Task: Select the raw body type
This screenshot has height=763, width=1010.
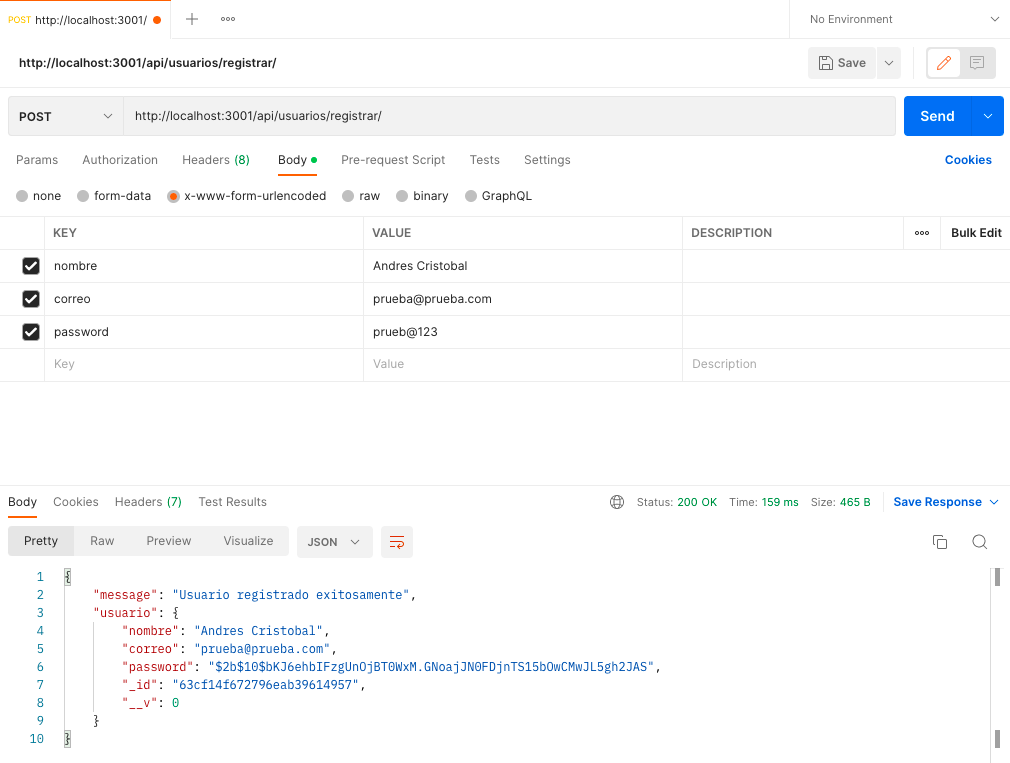Action: click(348, 196)
